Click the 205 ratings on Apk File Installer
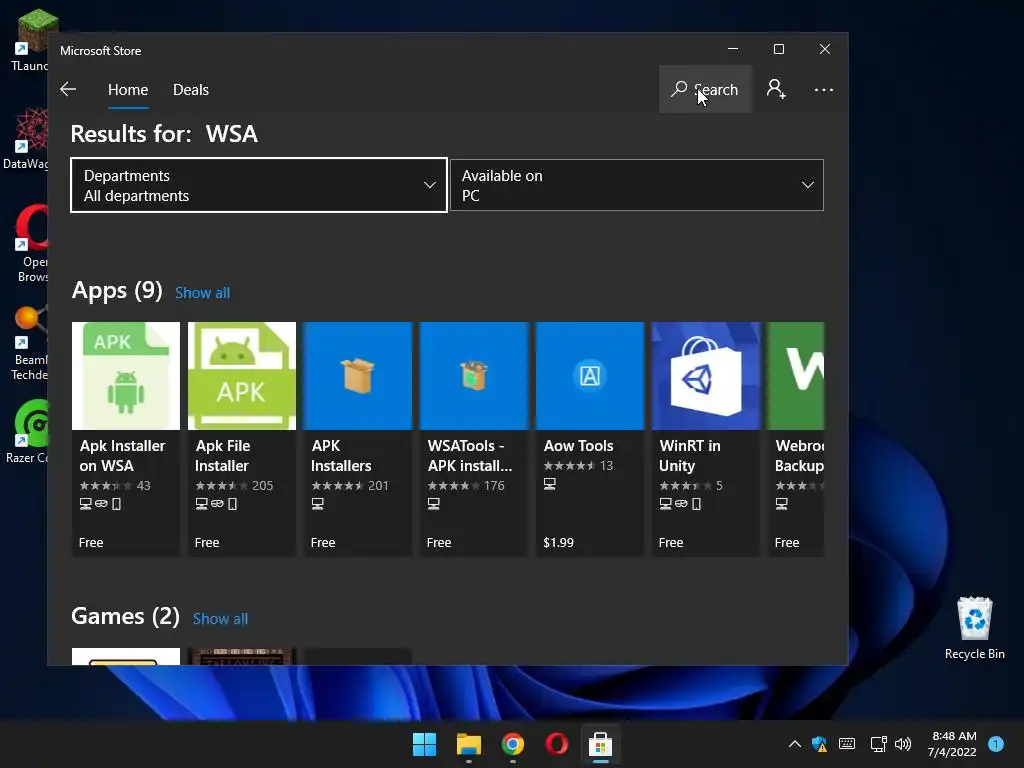The width and height of the screenshot is (1024, 768). click(263, 486)
